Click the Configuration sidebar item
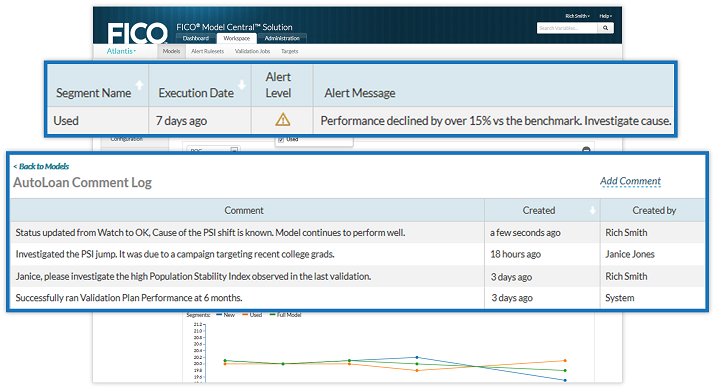The height and width of the screenshot is (389, 715). tap(127, 139)
